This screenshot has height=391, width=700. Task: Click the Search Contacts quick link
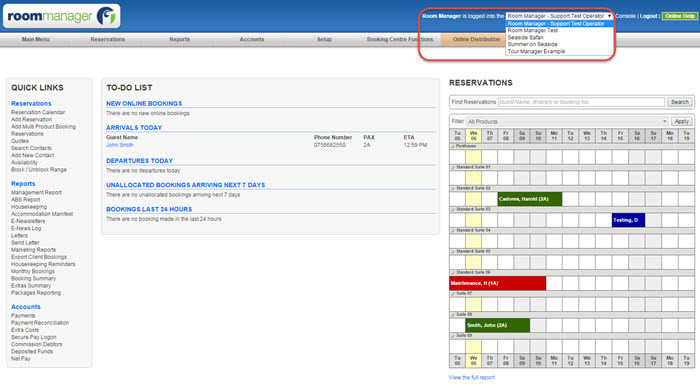tap(31, 148)
